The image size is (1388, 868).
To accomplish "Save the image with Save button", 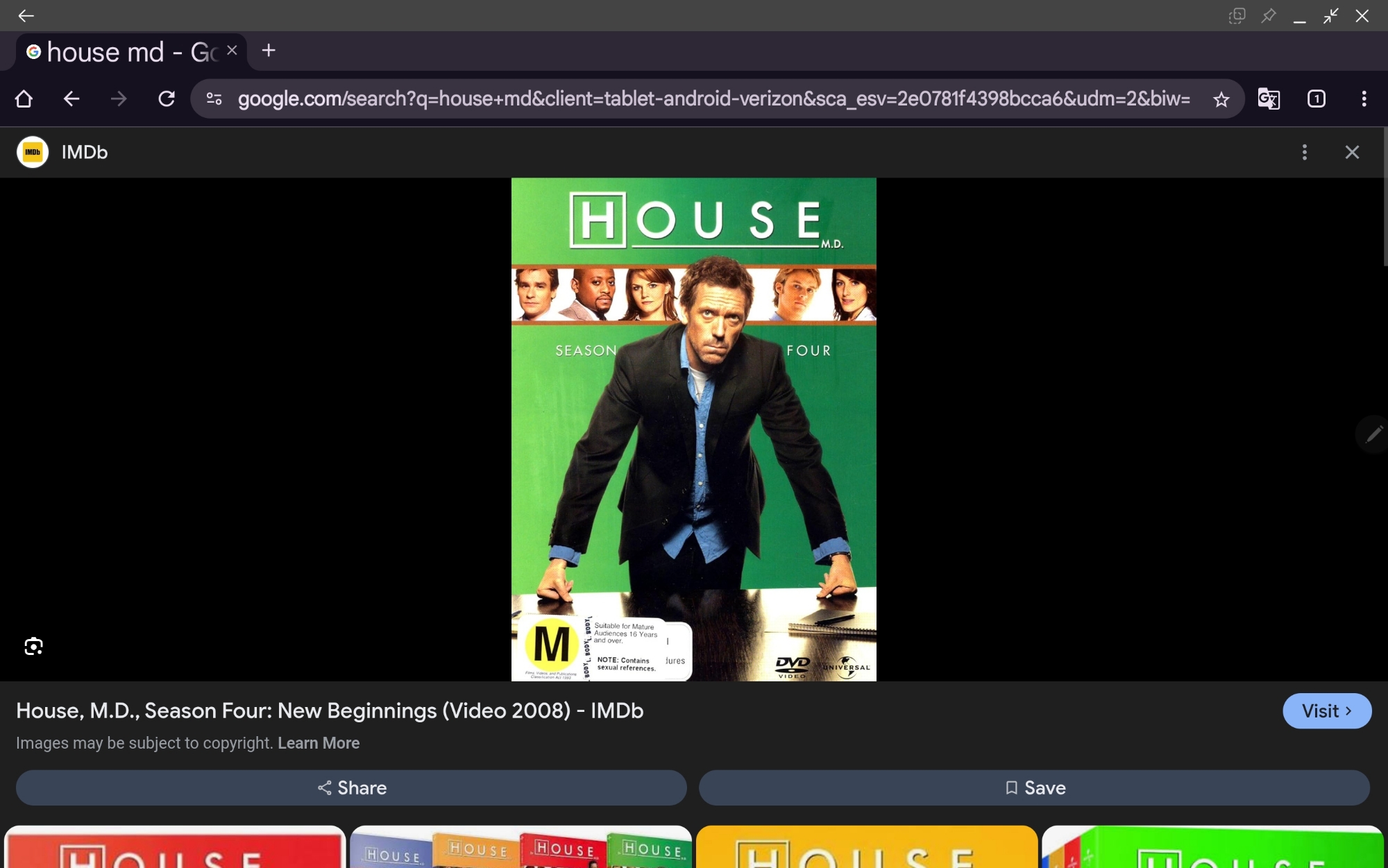I will click(x=1034, y=788).
